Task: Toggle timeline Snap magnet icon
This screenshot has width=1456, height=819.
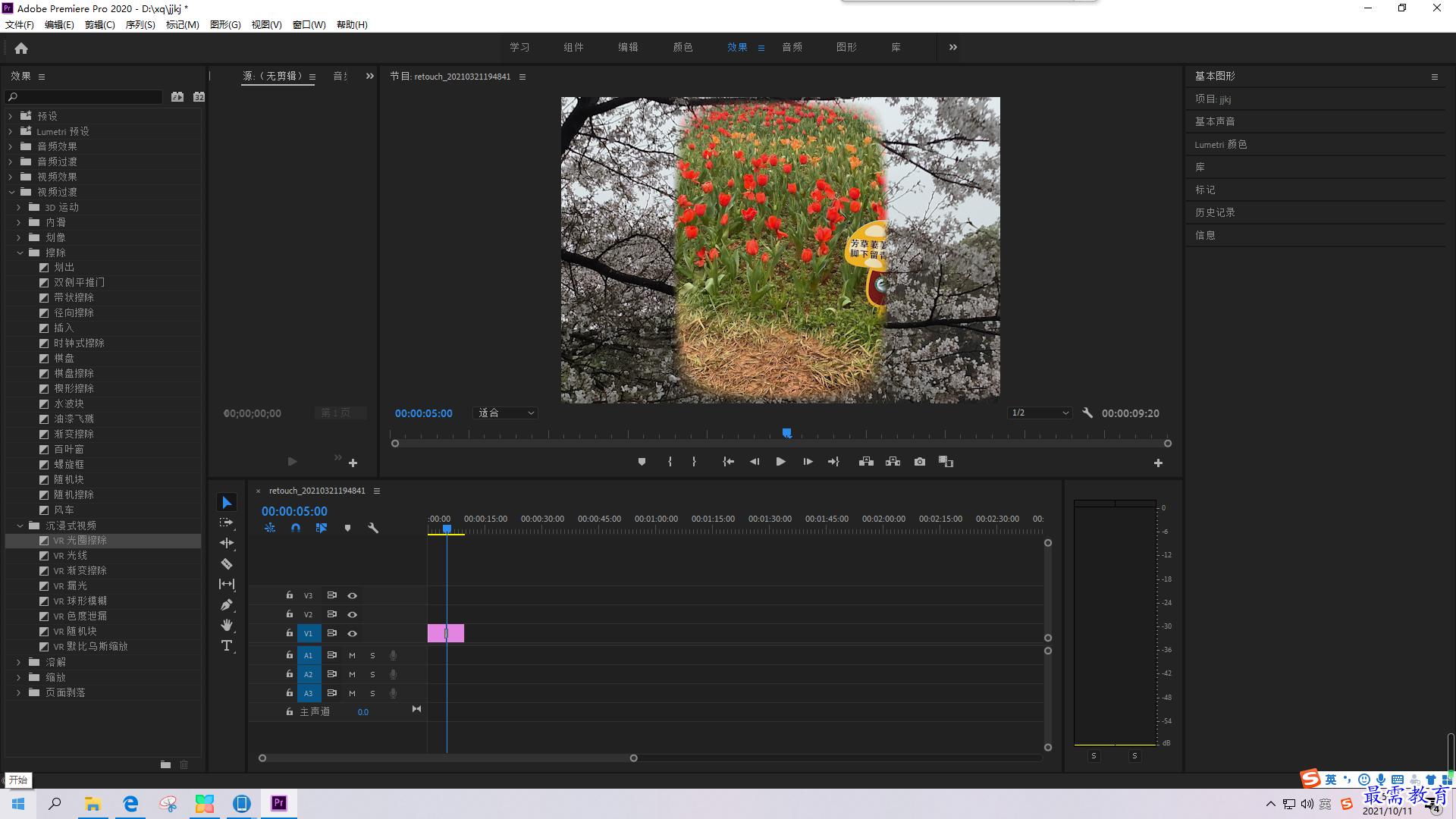Action: (x=296, y=528)
